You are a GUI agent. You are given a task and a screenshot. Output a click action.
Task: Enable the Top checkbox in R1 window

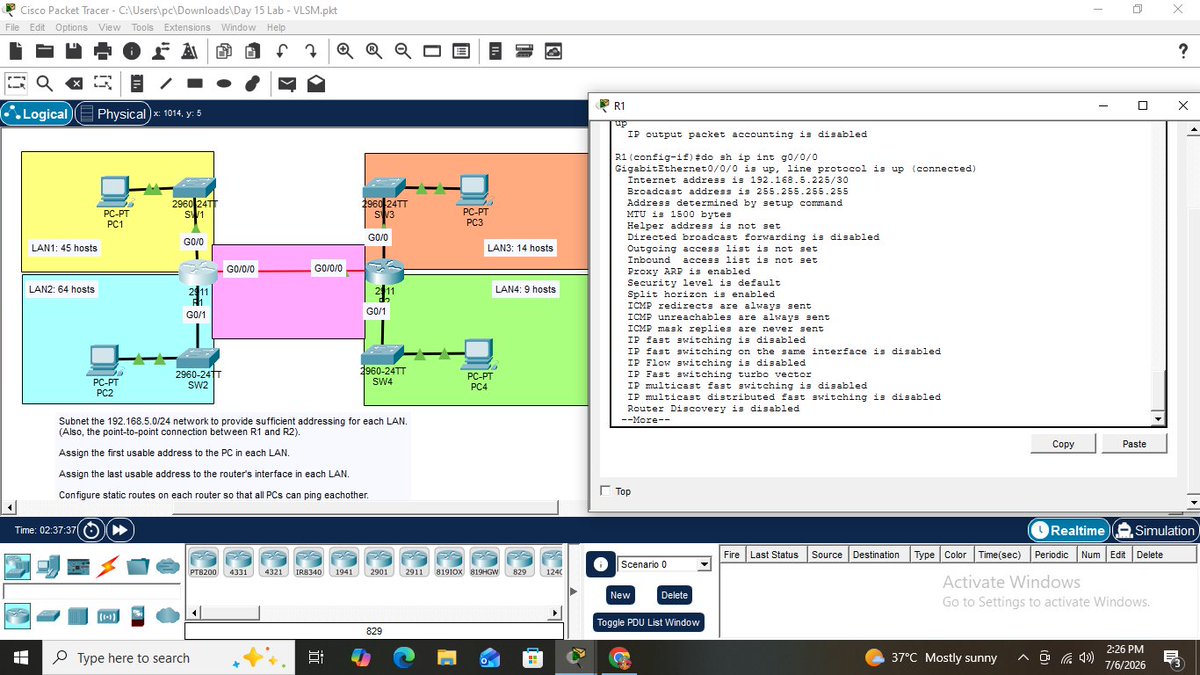606,491
